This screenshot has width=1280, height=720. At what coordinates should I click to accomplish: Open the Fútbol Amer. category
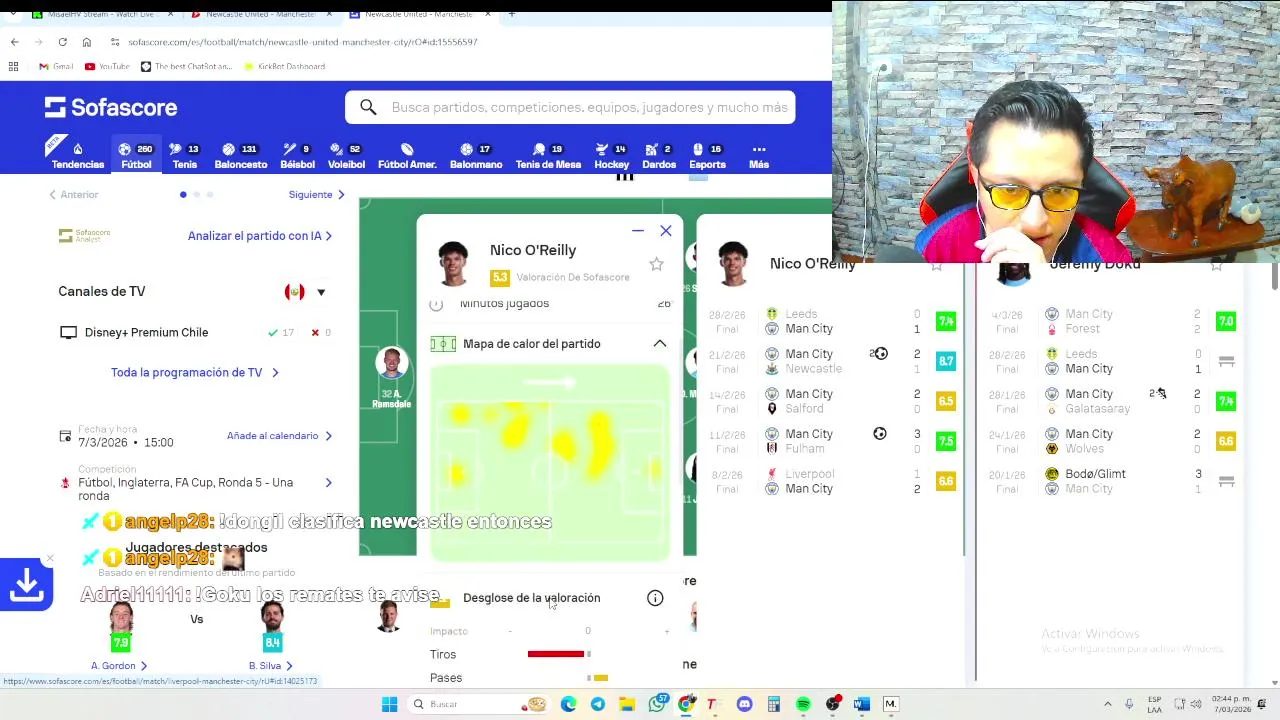point(407,155)
